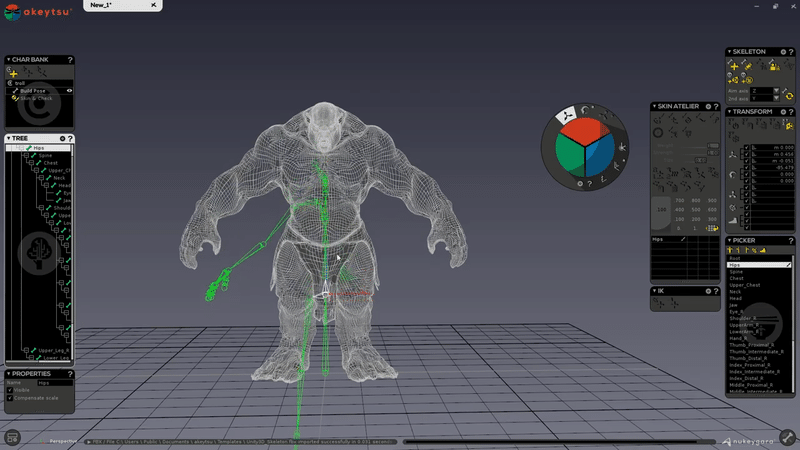The width and height of the screenshot is (800, 450).
Task: Collapse the Char Bank panel
Action: 8,60
